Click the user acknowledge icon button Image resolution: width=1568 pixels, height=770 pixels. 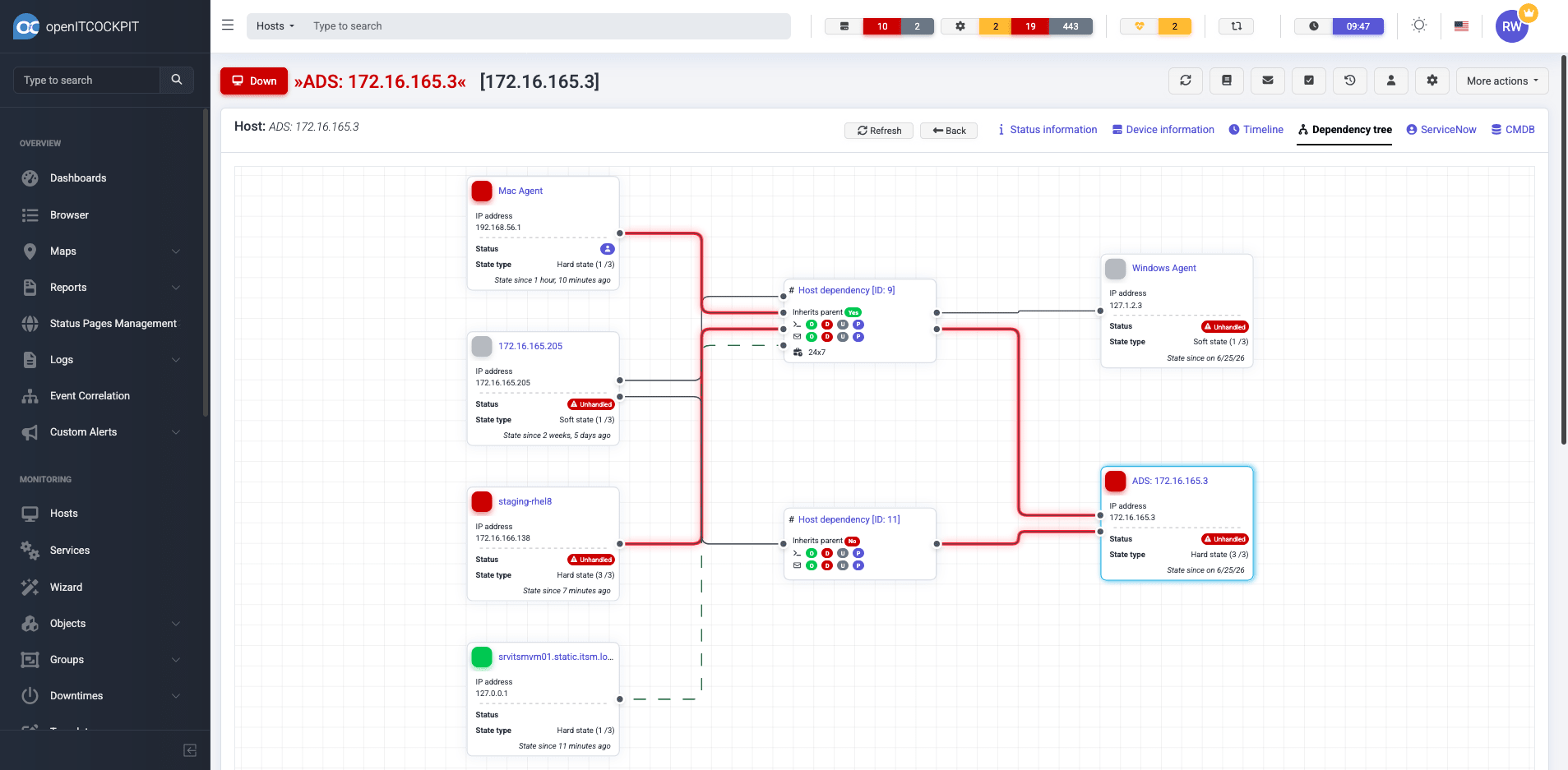(x=1390, y=81)
